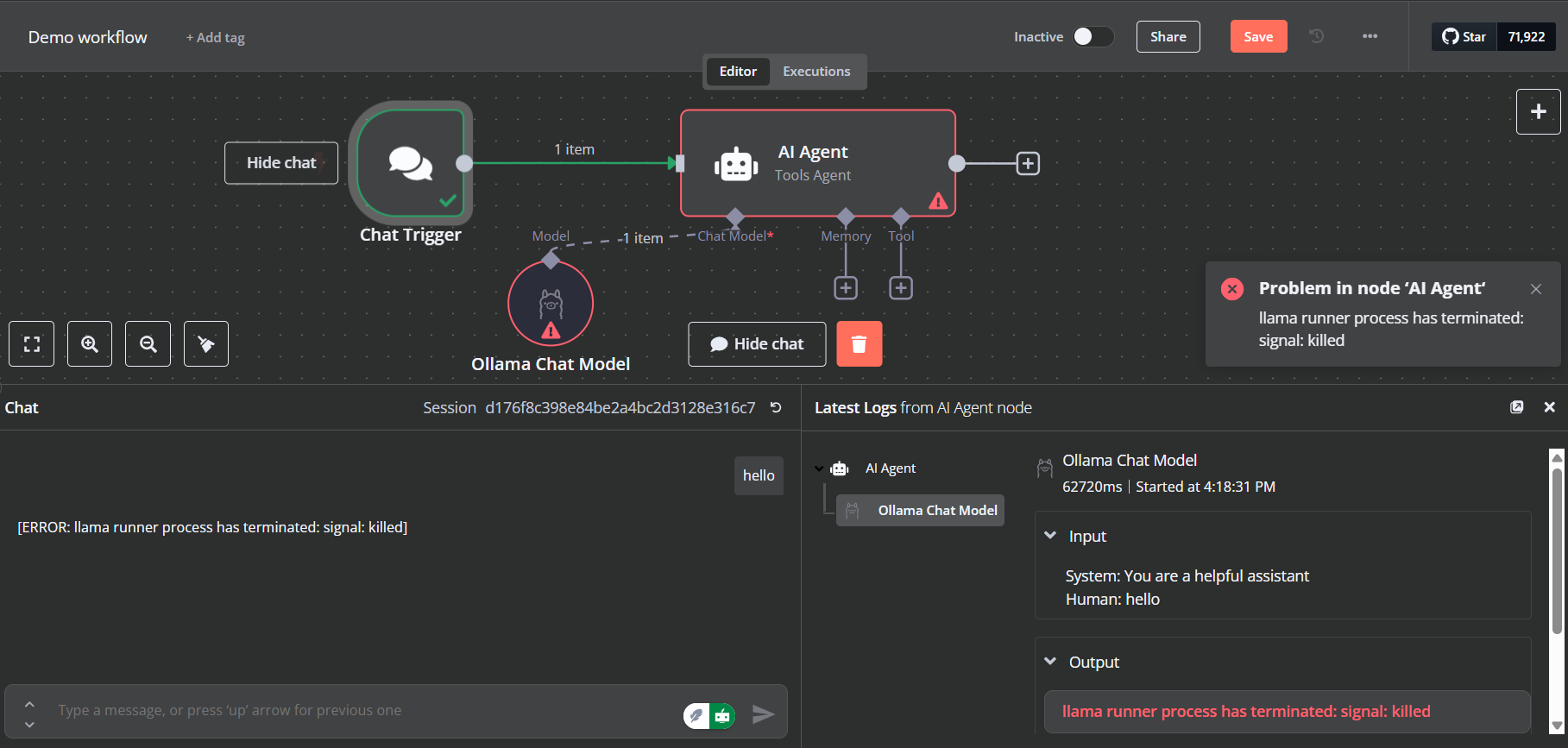Toggle the switch in chat input
The width and height of the screenshot is (1568, 748).
pos(709,715)
